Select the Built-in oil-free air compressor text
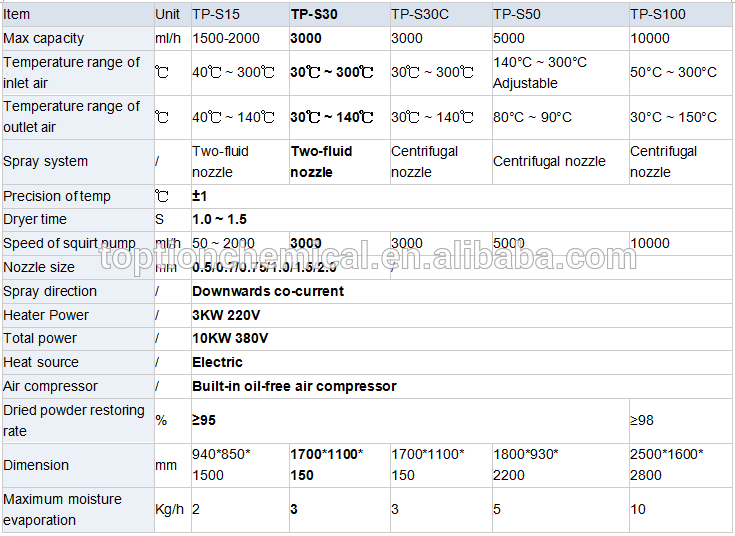The height and width of the screenshot is (536, 735). click(294, 386)
